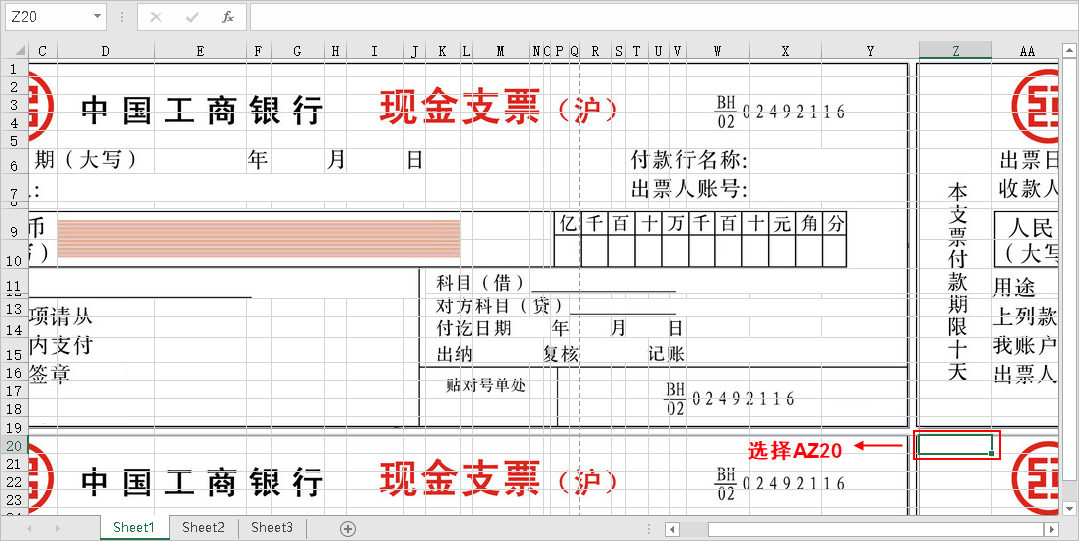
Task: Select column header X
Action: pos(785,51)
